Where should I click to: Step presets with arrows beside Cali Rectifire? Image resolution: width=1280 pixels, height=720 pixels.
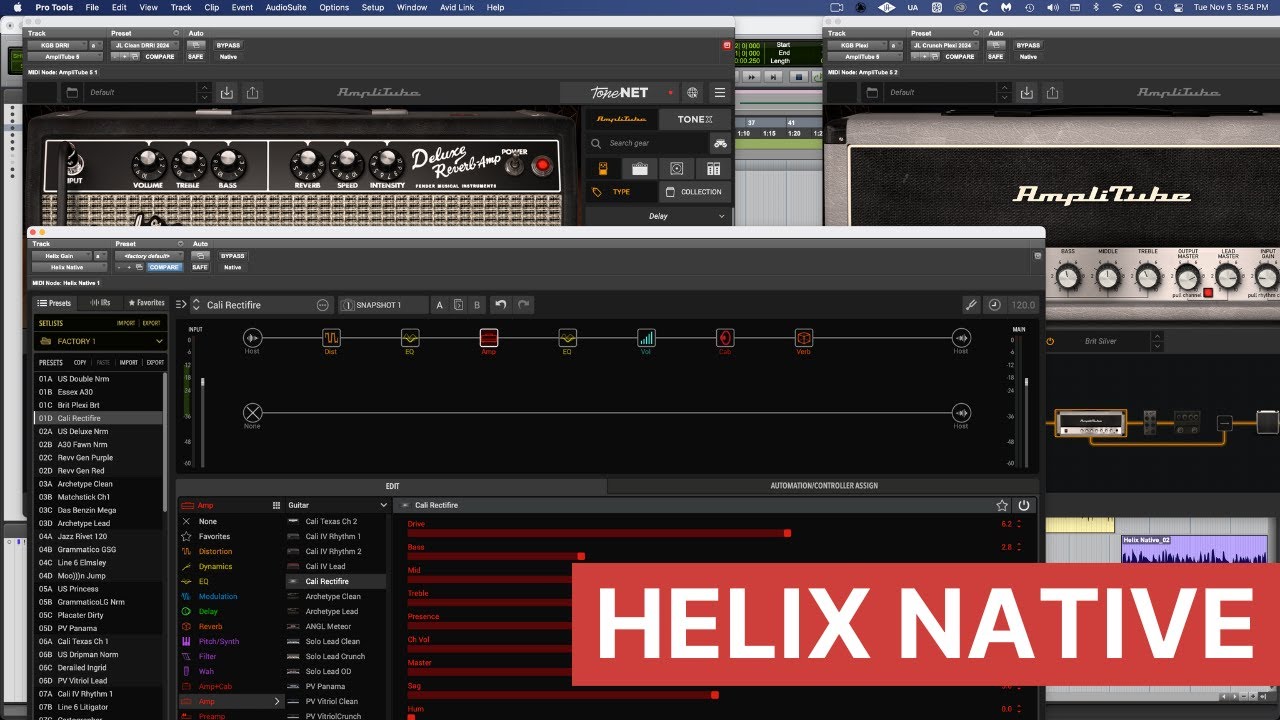[x=196, y=305]
